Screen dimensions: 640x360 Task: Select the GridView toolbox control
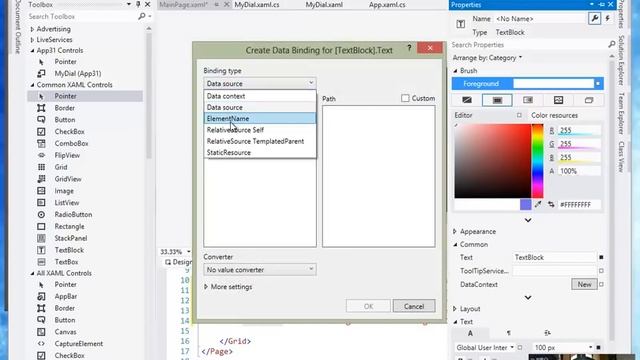coord(68,179)
